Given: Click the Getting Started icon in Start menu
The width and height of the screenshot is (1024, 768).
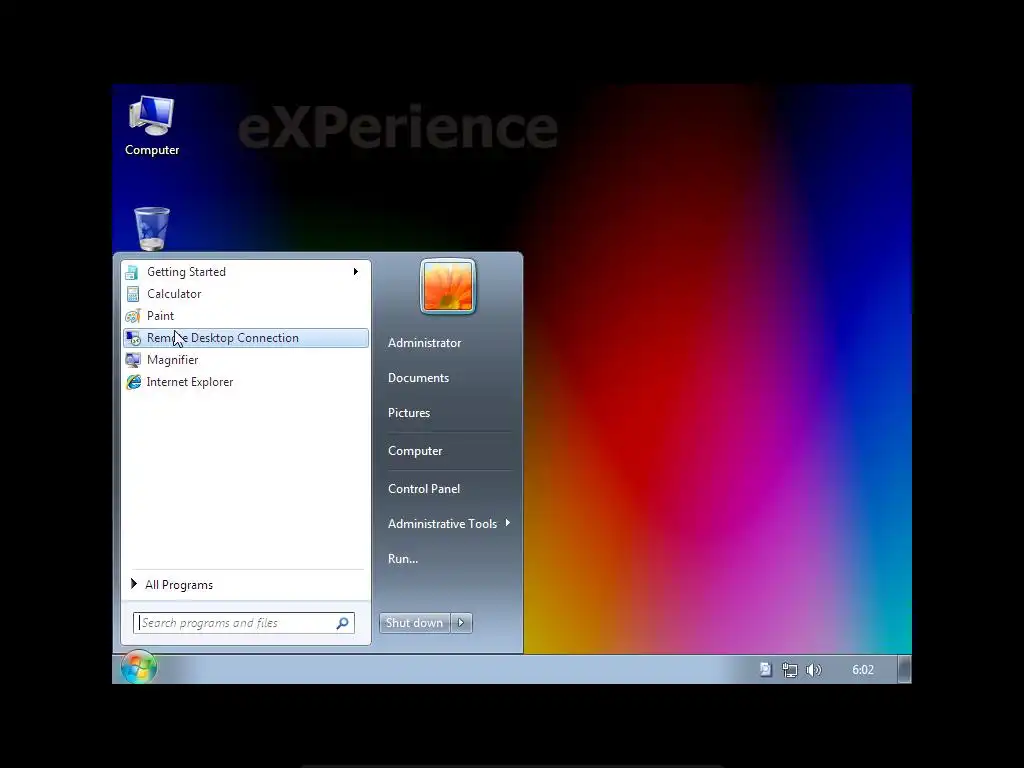Looking at the screenshot, I should pos(133,272).
